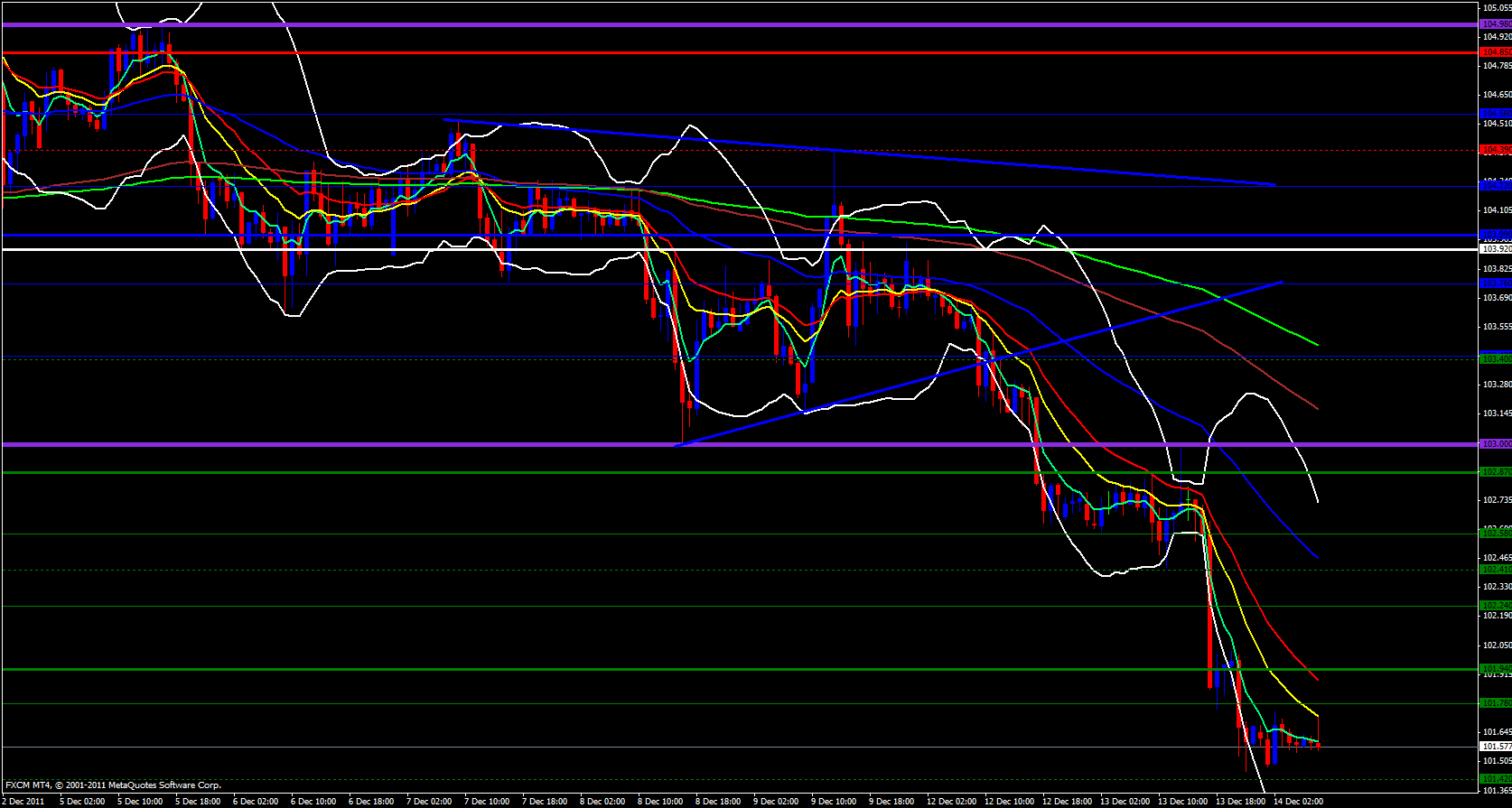Select the 9 Dec 10:00 time label
The width and height of the screenshot is (1512, 808).
click(x=834, y=801)
